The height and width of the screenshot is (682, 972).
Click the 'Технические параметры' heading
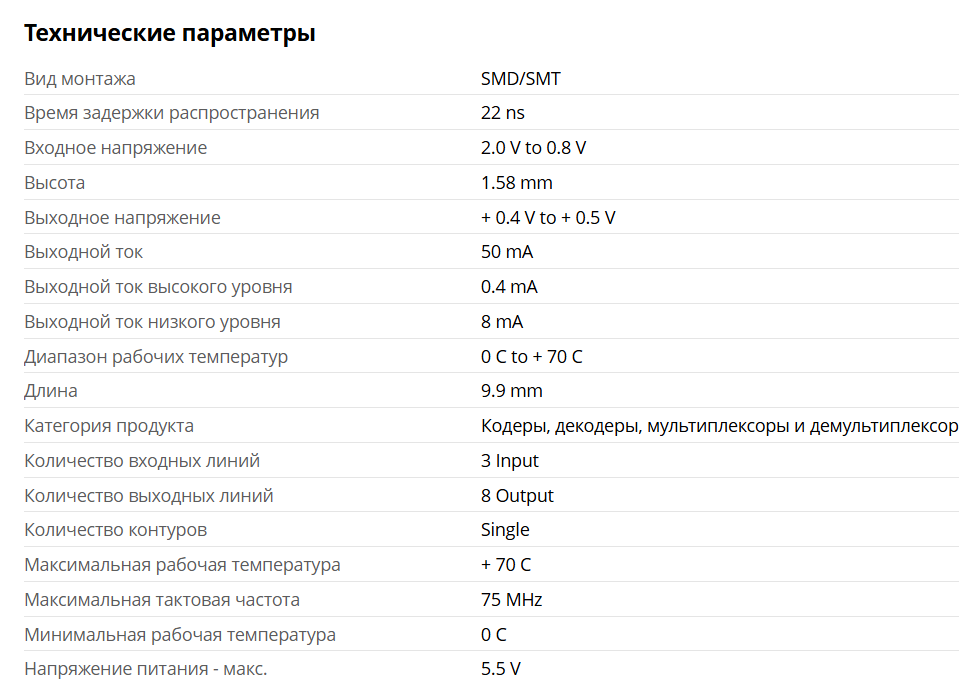(169, 33)
